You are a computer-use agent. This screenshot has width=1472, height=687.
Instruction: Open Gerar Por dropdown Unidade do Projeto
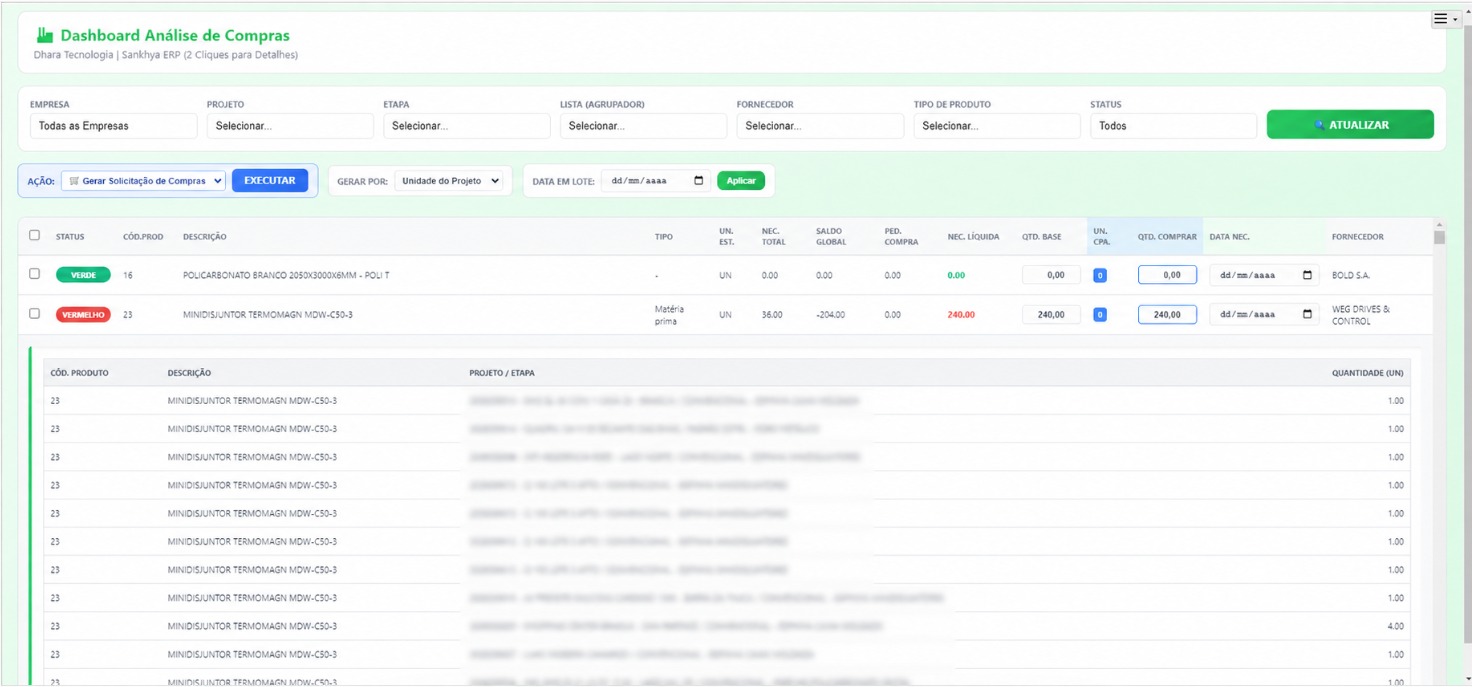449,181
